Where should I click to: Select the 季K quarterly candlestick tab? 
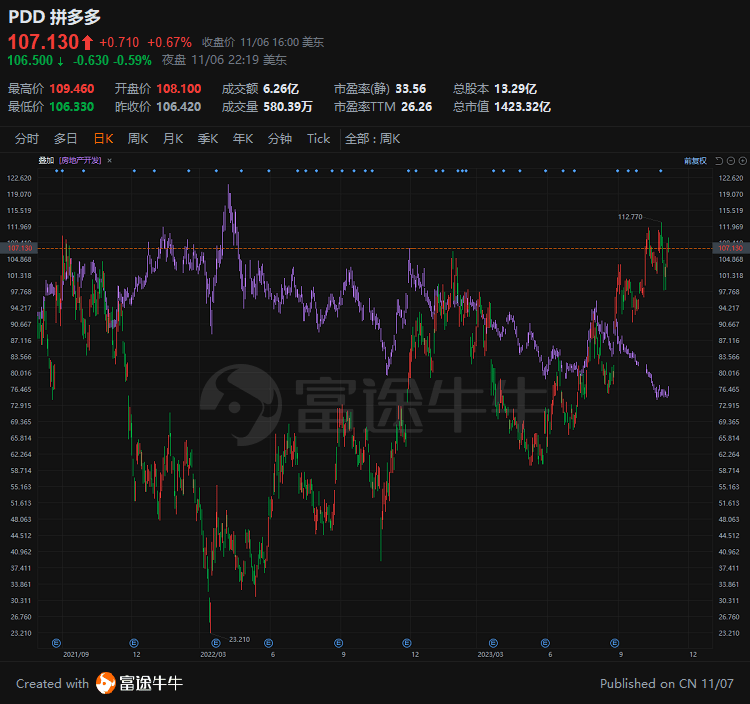point(208,139)
